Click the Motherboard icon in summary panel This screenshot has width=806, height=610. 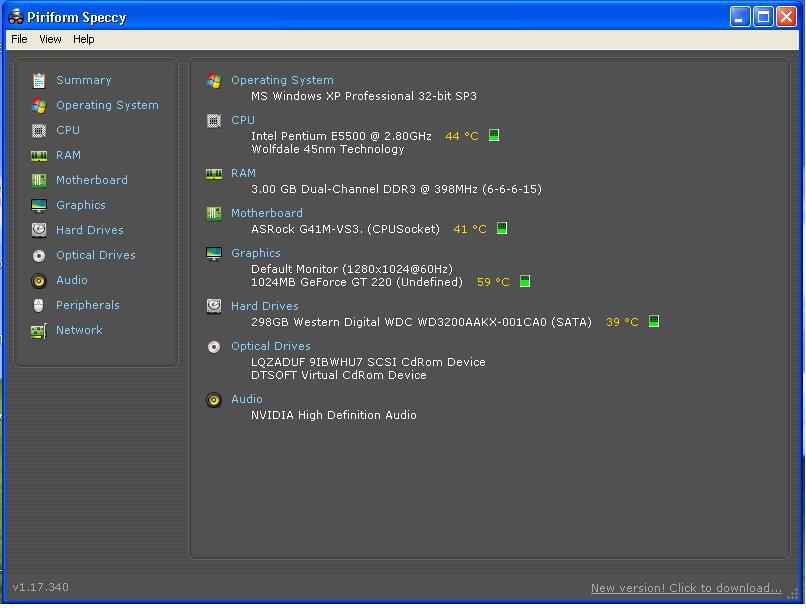214,213
